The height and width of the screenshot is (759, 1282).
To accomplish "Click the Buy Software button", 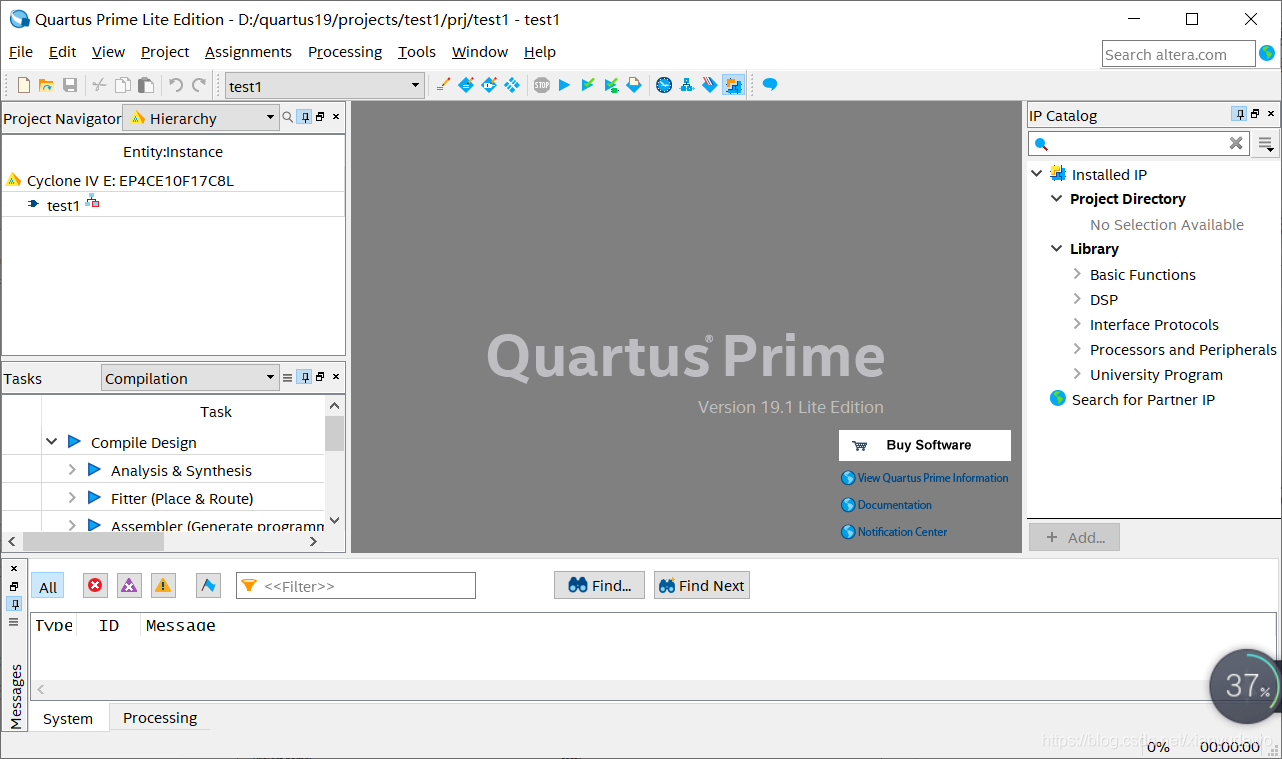I will pos(925,445).
